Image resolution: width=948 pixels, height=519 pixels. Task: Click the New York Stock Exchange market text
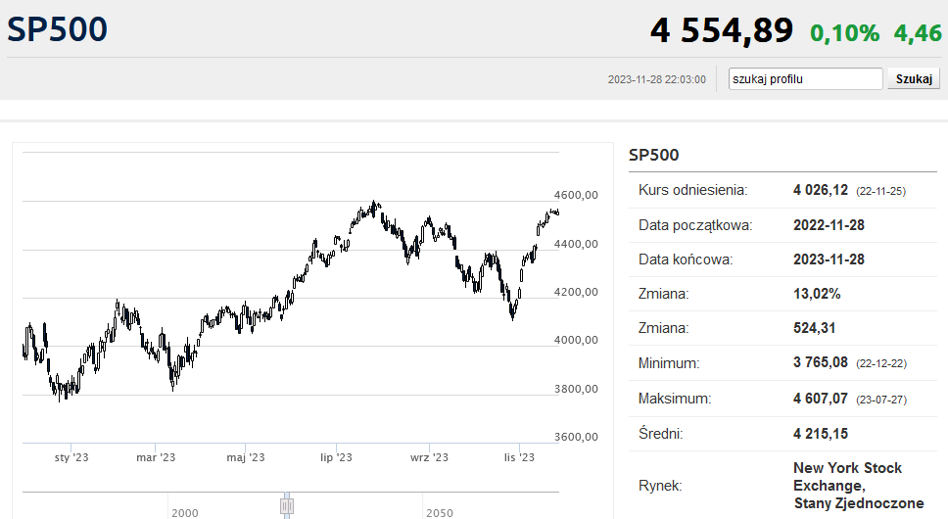tap(859, 485)
